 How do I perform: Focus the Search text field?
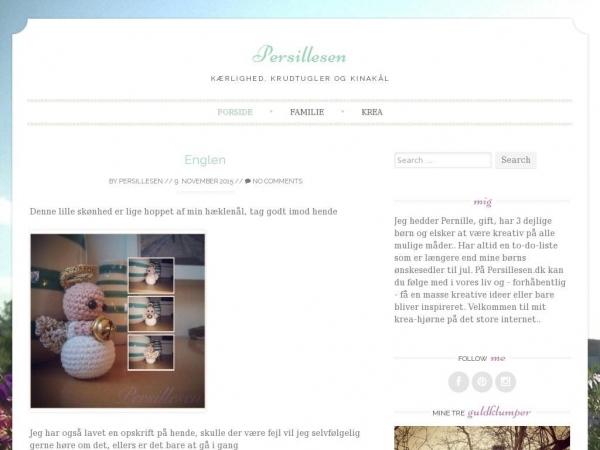pyautogui.click(x=443, y=160)
